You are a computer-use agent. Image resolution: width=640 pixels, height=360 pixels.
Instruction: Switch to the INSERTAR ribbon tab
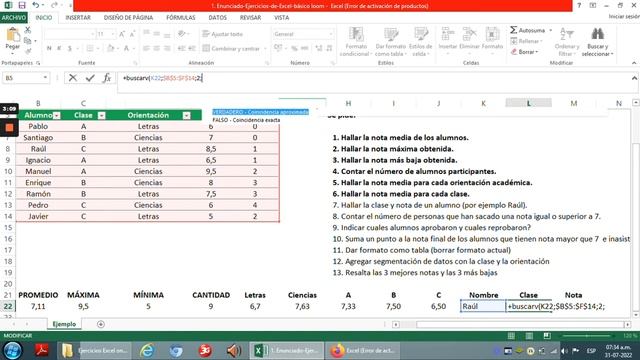tap(78, 18)
